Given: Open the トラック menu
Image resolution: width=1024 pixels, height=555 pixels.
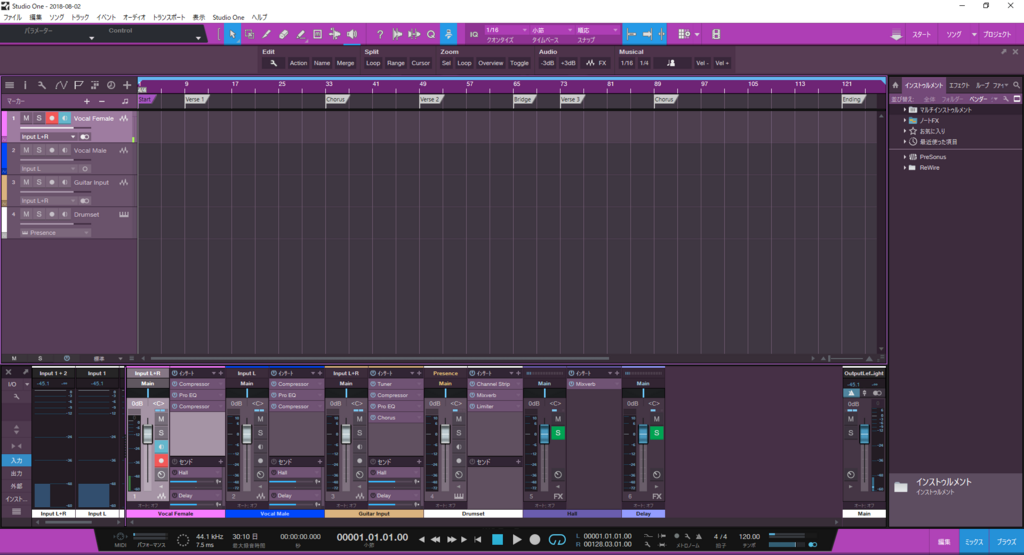Looking at the screenshot, I should point(80,17).
